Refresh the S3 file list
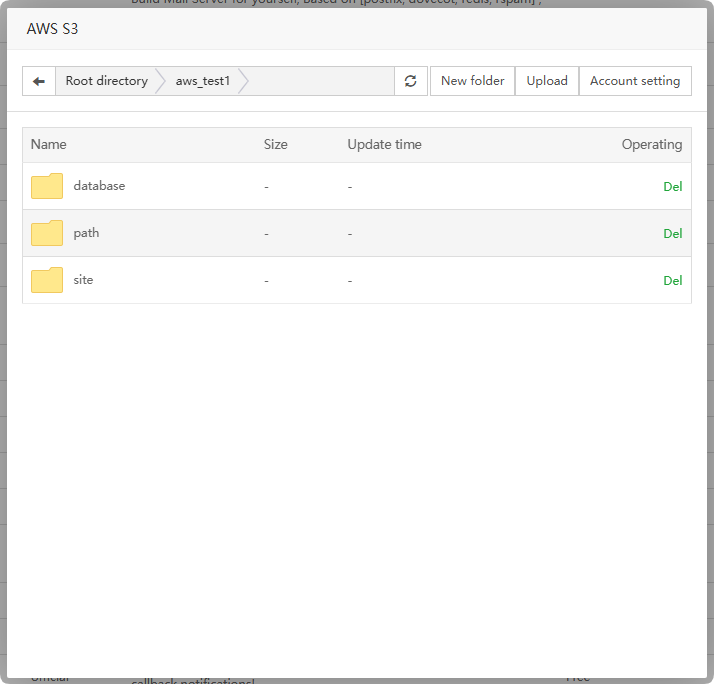The image size is (714, 684). click(411, 81)
